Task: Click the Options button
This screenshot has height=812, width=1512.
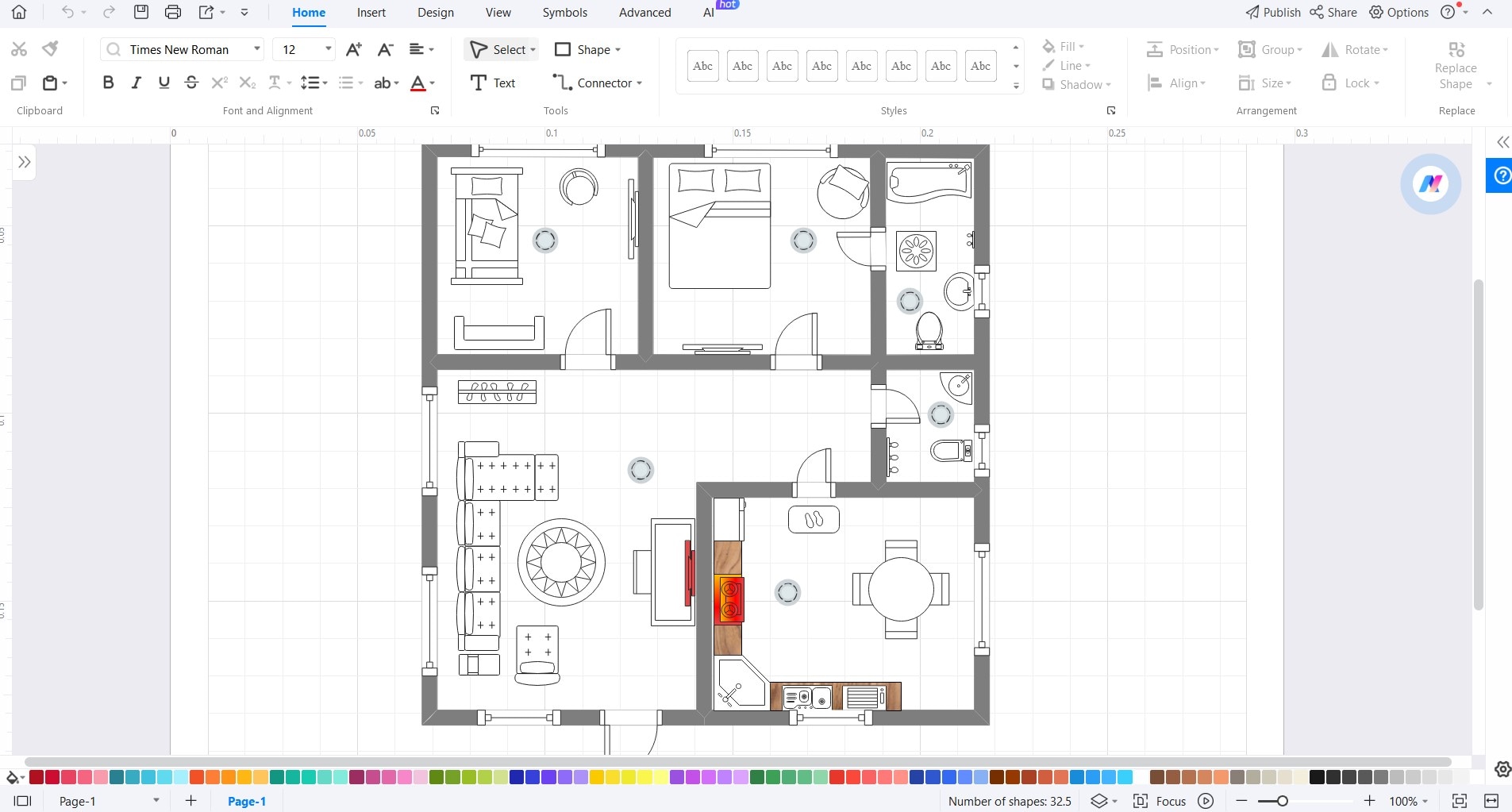Action: pos(1399,12)
